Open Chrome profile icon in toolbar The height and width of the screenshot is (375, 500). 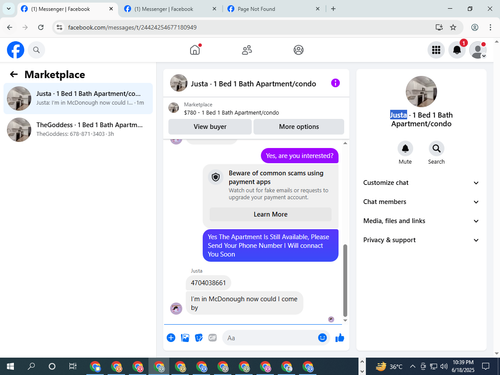475,27
